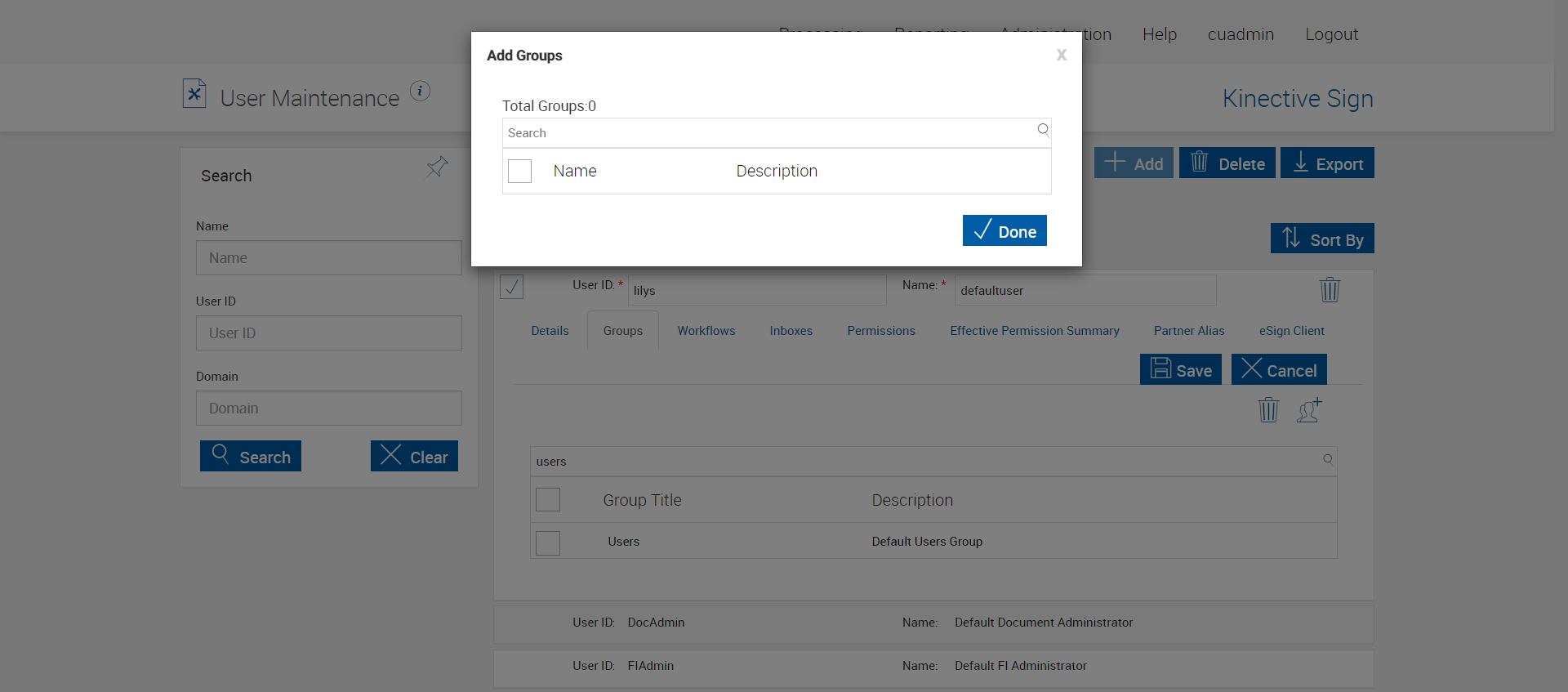Click the trash icon above groups list
Image resolution: width=1568 pixels, height=692 pixels.
point(1268,409)
